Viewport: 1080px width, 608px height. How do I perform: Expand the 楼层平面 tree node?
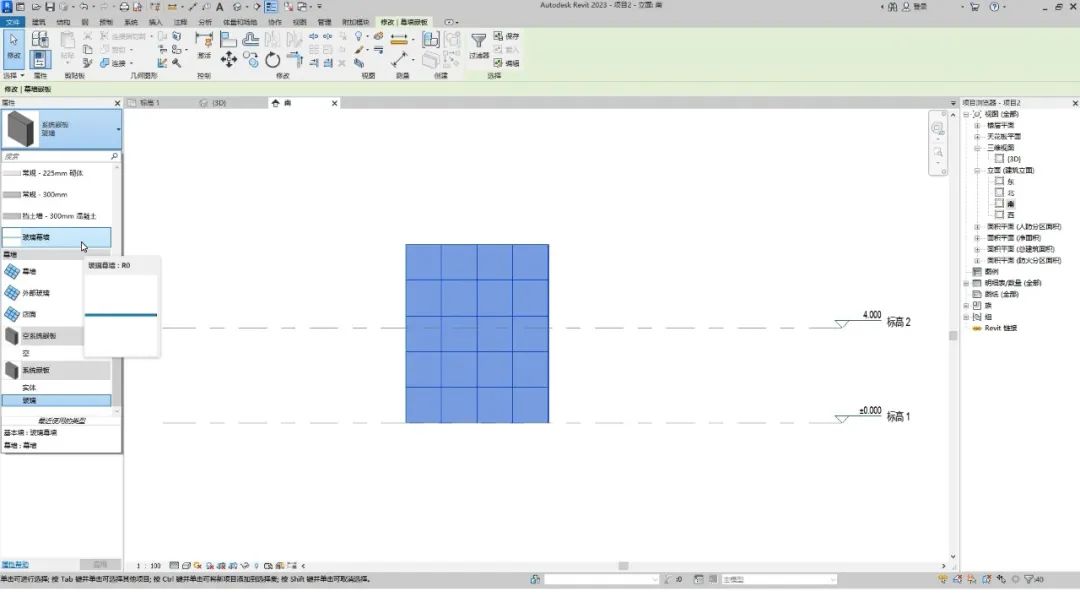point(977,125)
